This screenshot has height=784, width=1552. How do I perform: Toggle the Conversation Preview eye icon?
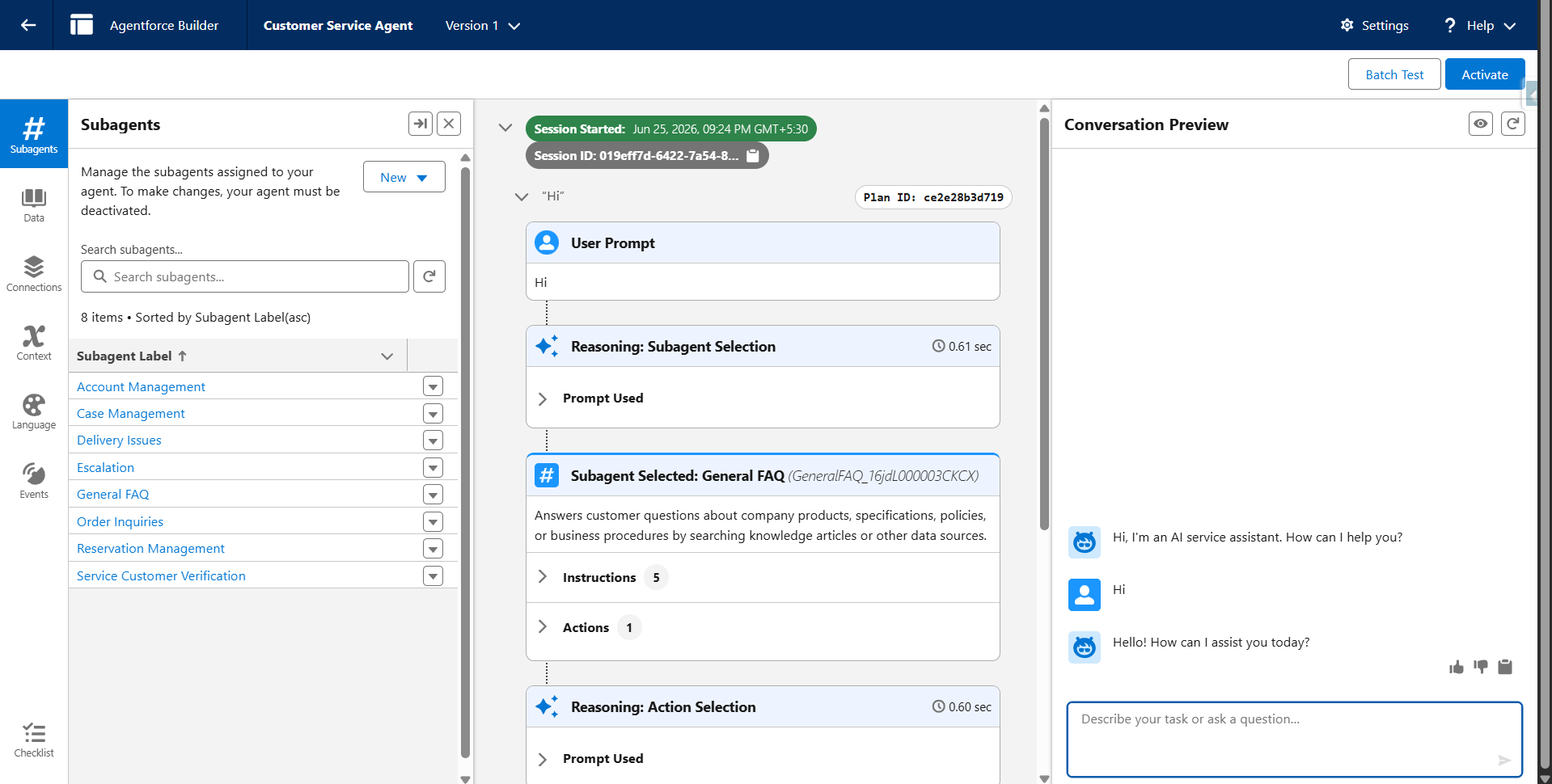coord(1481,124)
